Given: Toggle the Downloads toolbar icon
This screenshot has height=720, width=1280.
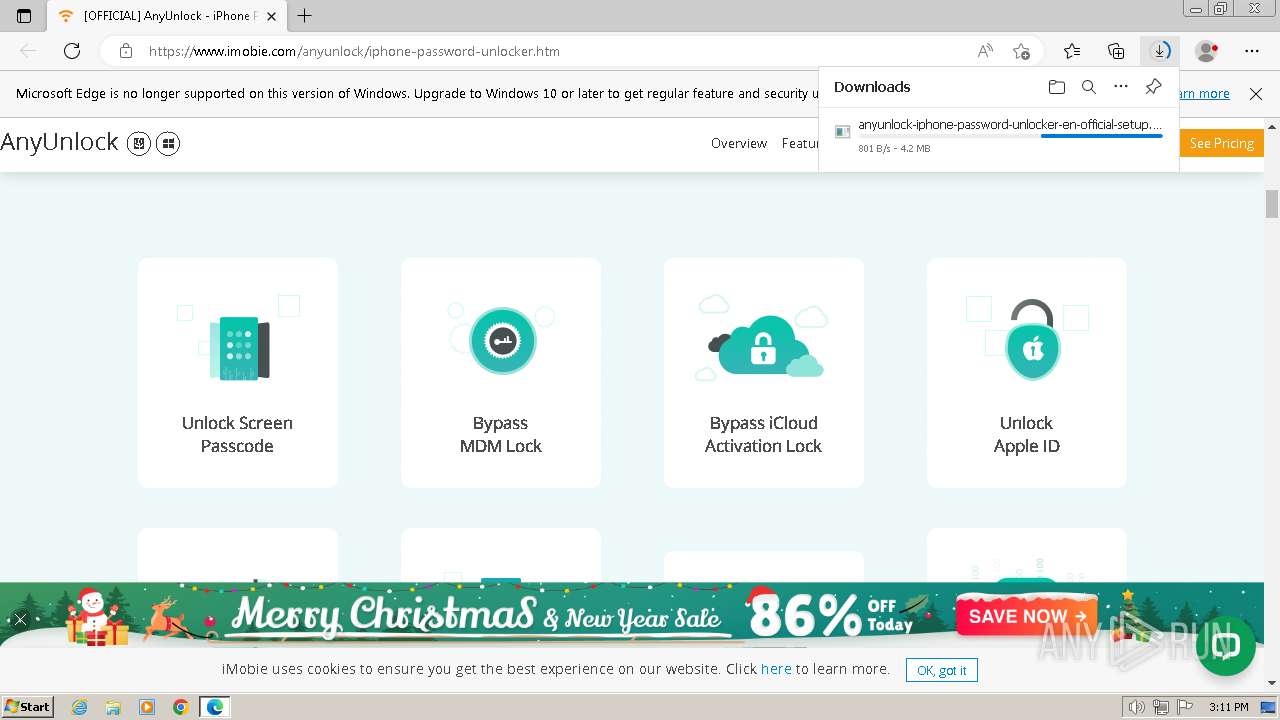Looking at the screenshot, I should (x=1160, y=51).
